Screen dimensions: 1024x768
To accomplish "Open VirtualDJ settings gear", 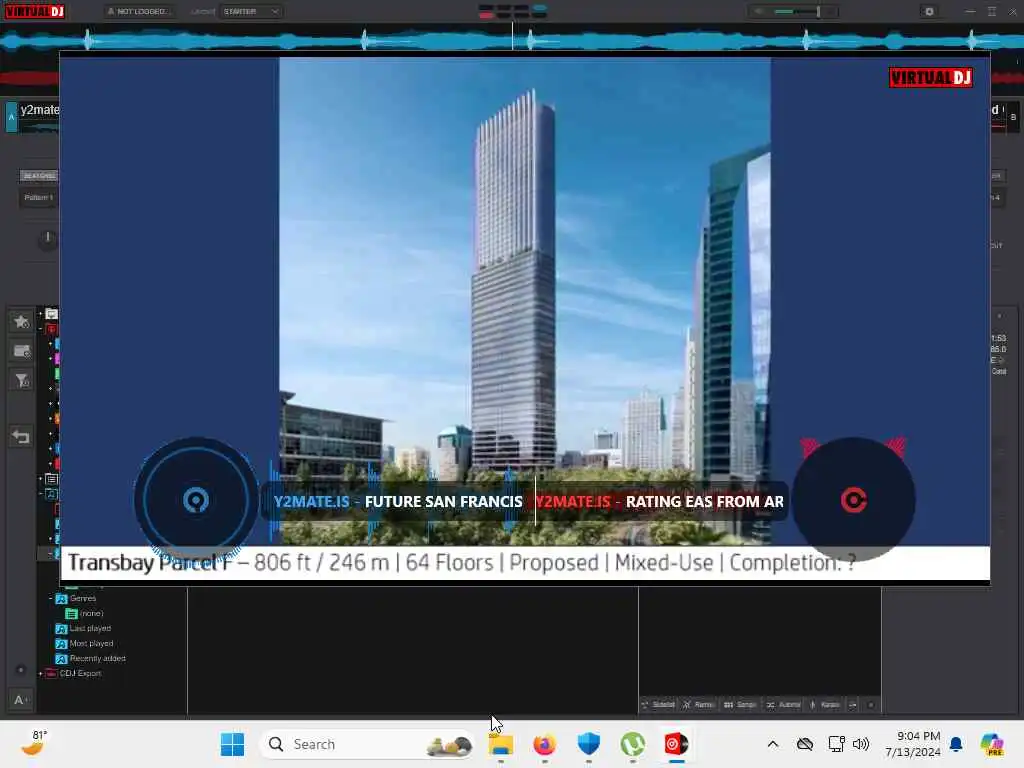I will [x=929, y=11].
